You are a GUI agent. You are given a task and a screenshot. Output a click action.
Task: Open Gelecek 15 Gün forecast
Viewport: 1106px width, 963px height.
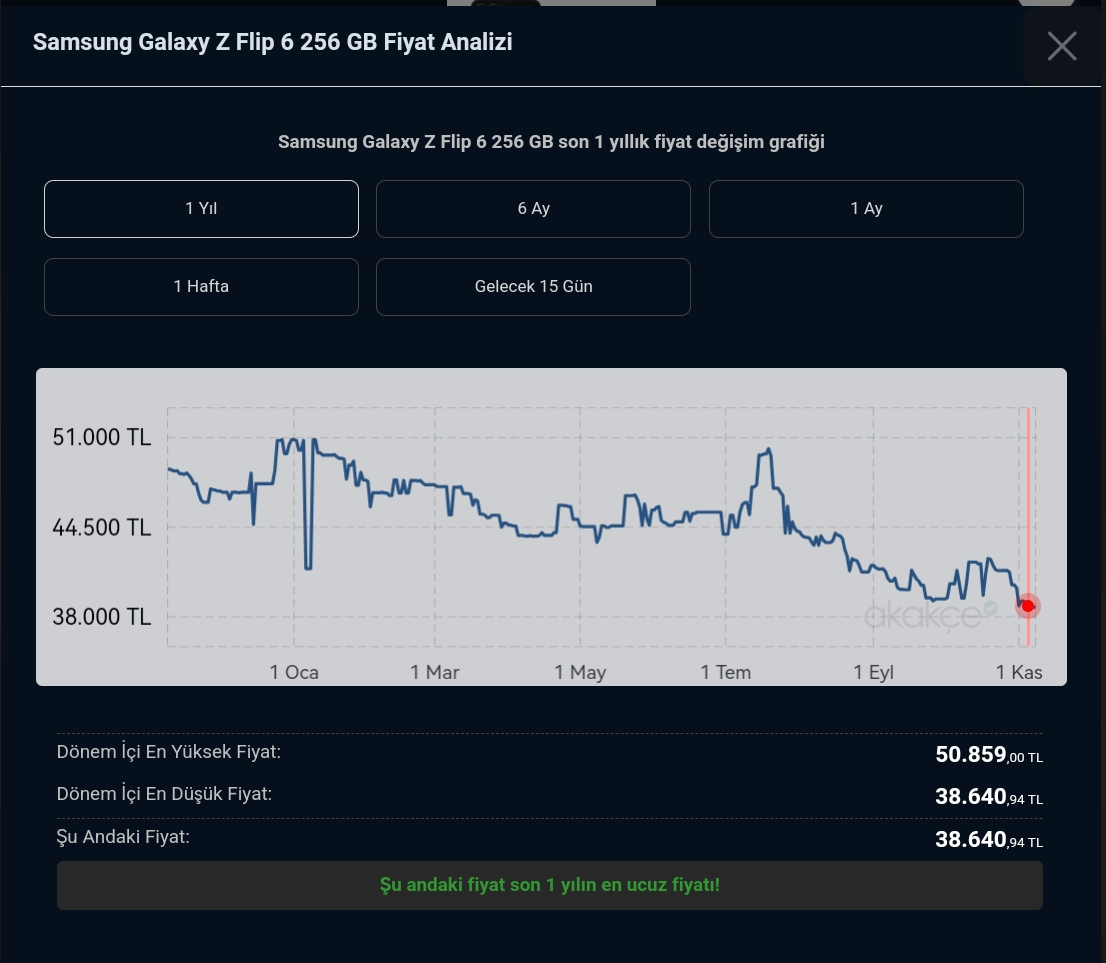point(533,286)
